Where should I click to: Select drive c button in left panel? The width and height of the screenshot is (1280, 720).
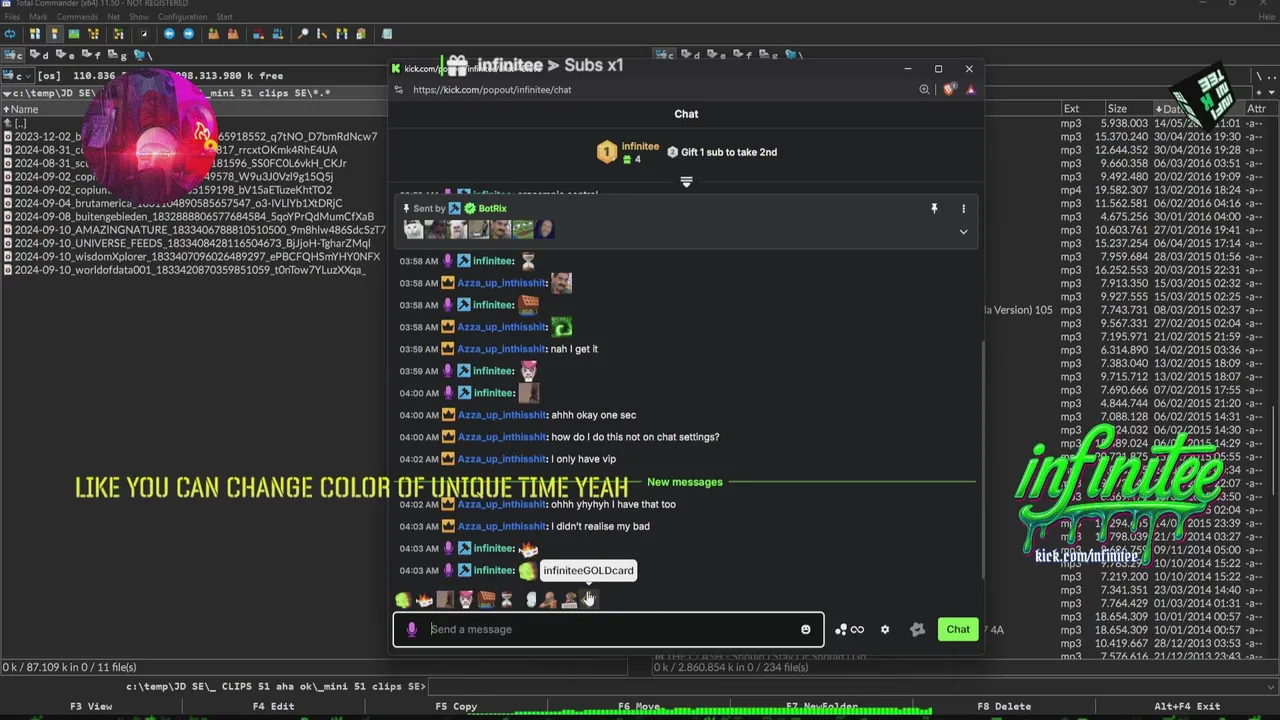coord(13,55)
